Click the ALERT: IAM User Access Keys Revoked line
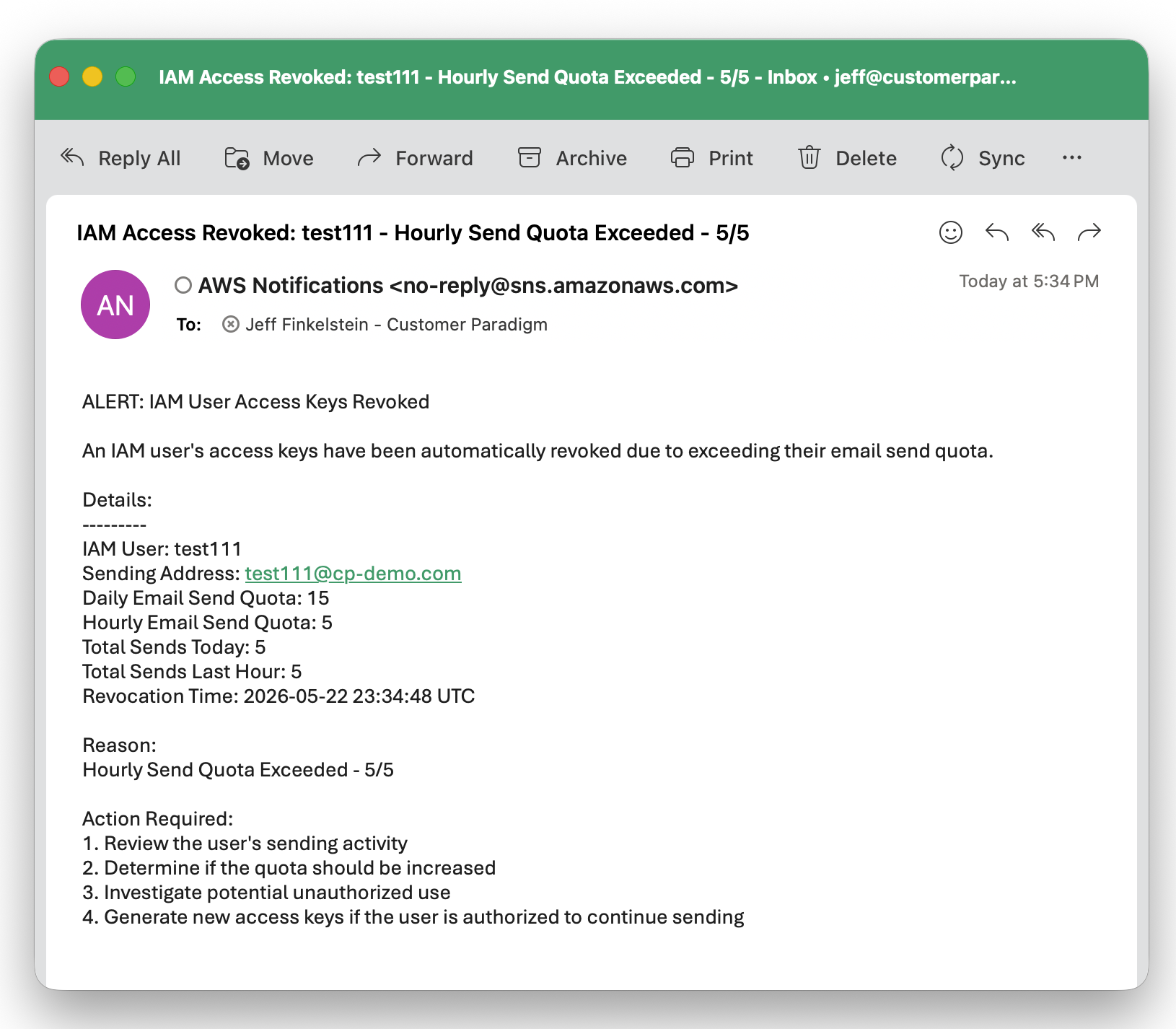1176x1029 pixels. (x=256, y=402)
